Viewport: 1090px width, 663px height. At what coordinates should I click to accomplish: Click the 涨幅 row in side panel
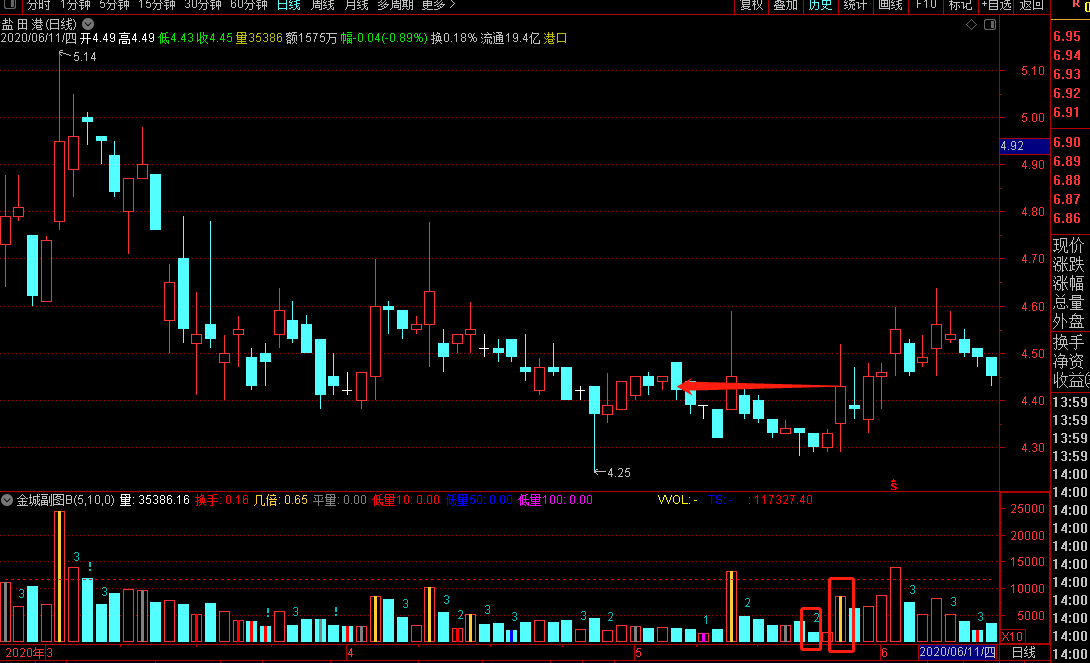pyautogui.click(x=1068, y=284)
